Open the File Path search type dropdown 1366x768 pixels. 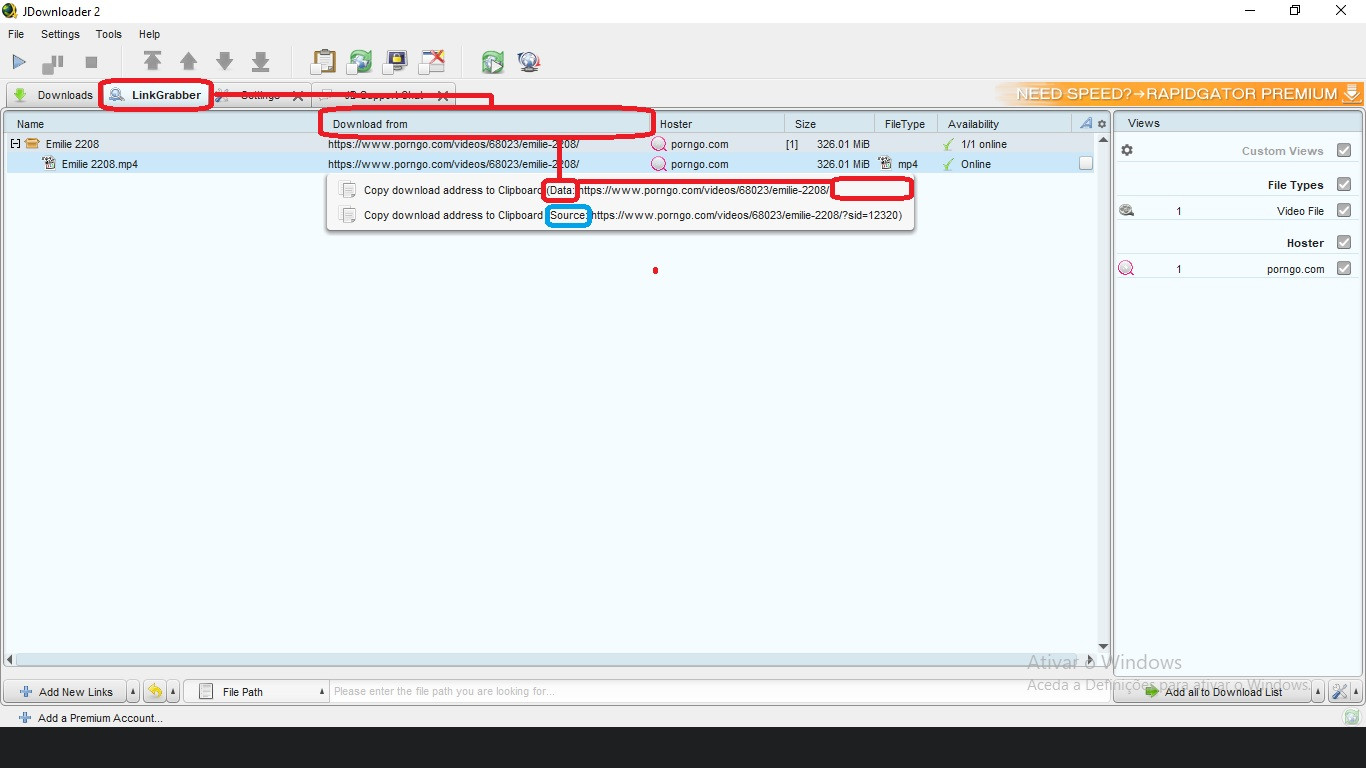[x=257, y=691]
